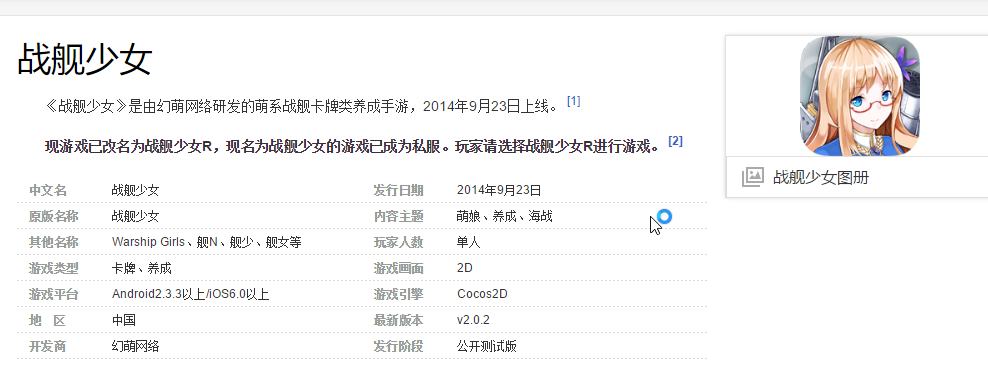
Task: Click the value 中国
Action: 124,320
